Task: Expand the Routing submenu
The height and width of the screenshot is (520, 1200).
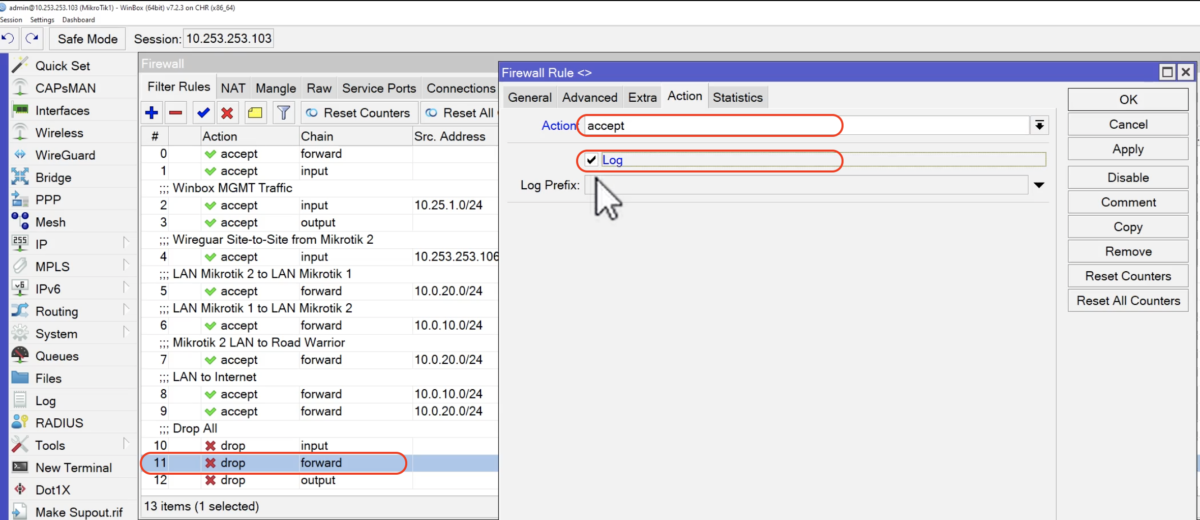Action: [126, 311]
